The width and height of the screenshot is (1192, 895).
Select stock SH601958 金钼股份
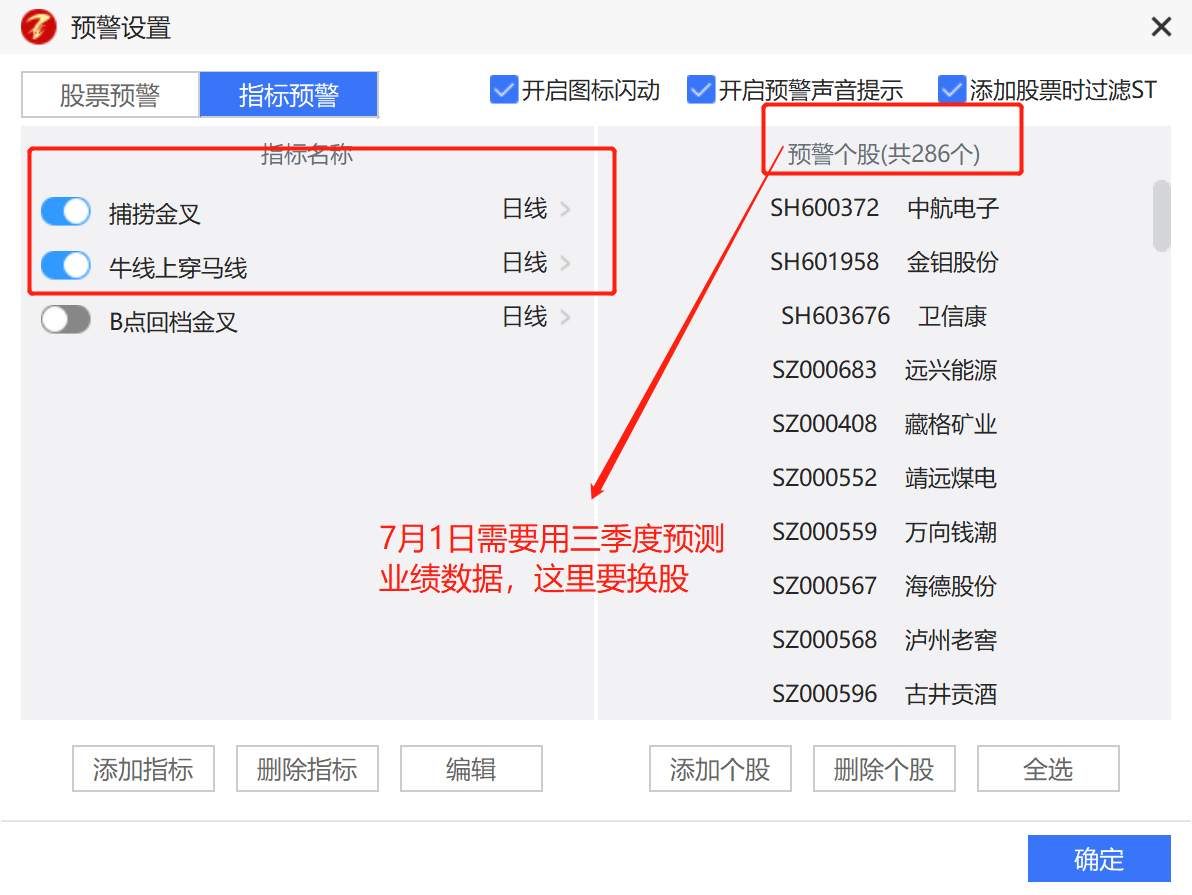pyautogui.click(x=884, y=262)
